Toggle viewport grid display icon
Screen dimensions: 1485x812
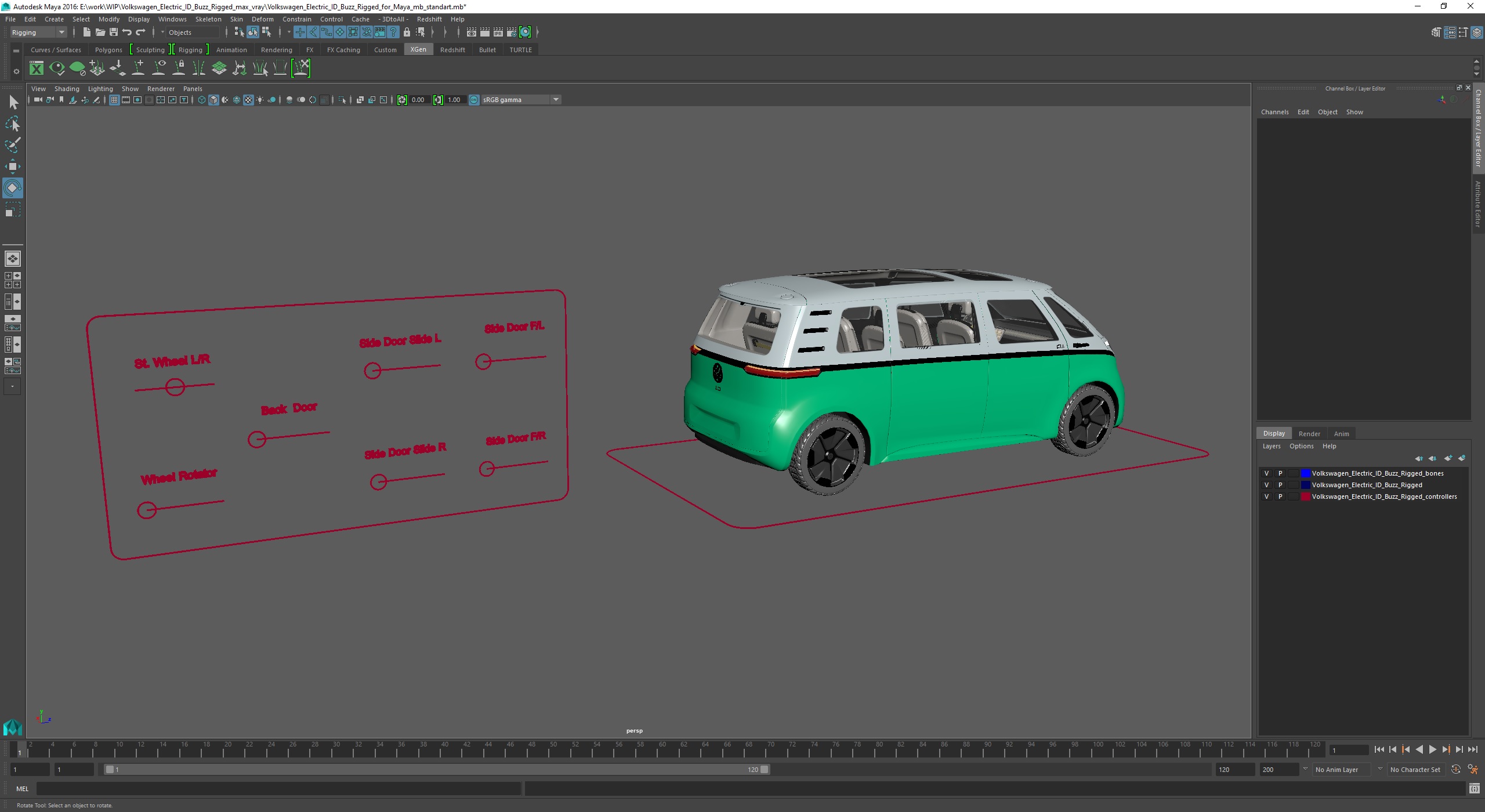(x=114, y=100)
